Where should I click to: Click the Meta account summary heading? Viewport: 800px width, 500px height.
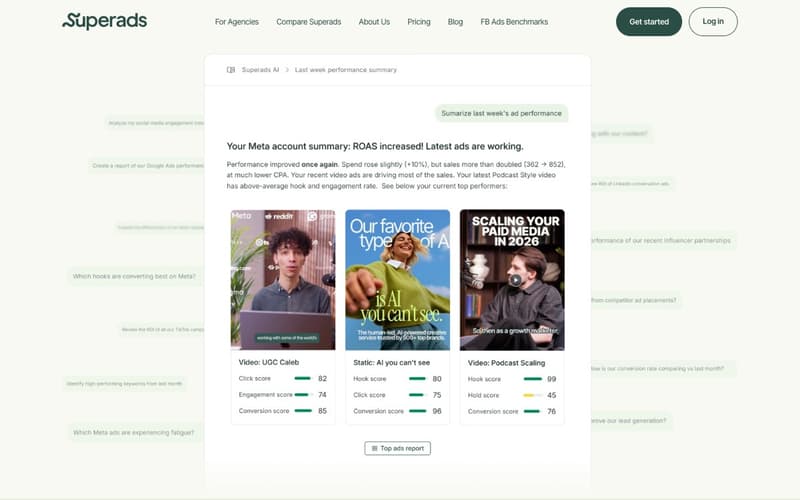[x=375, y=146]
